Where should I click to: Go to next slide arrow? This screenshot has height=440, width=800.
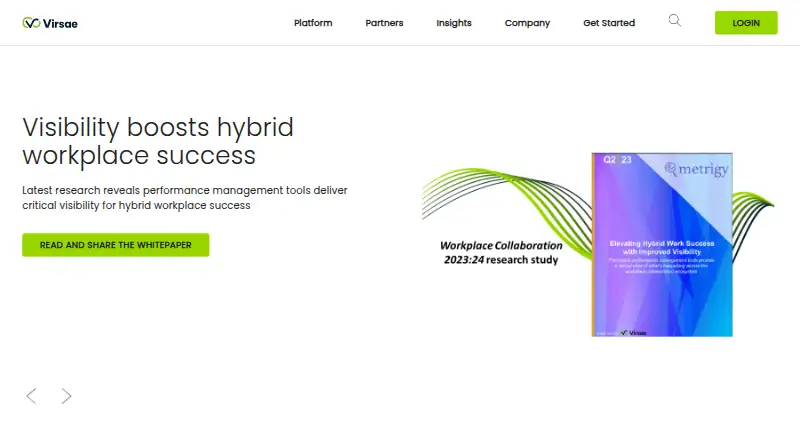[x=66, y=396]
